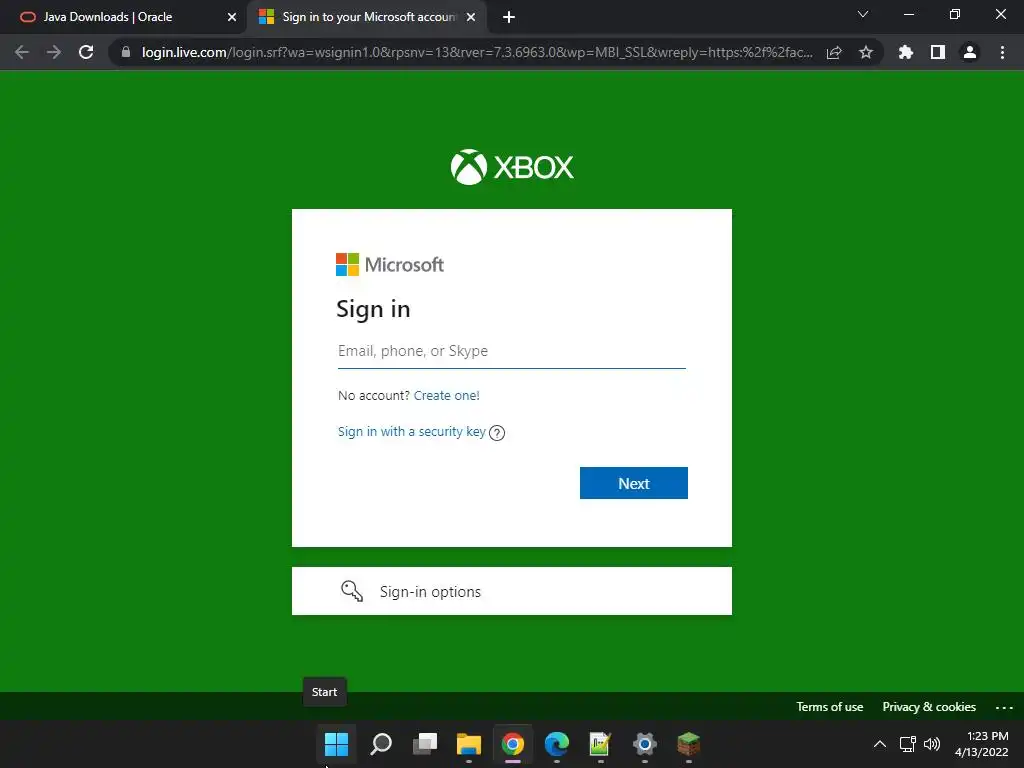
Task: Click the Xbox logo
Action: (x=512, y=167)
